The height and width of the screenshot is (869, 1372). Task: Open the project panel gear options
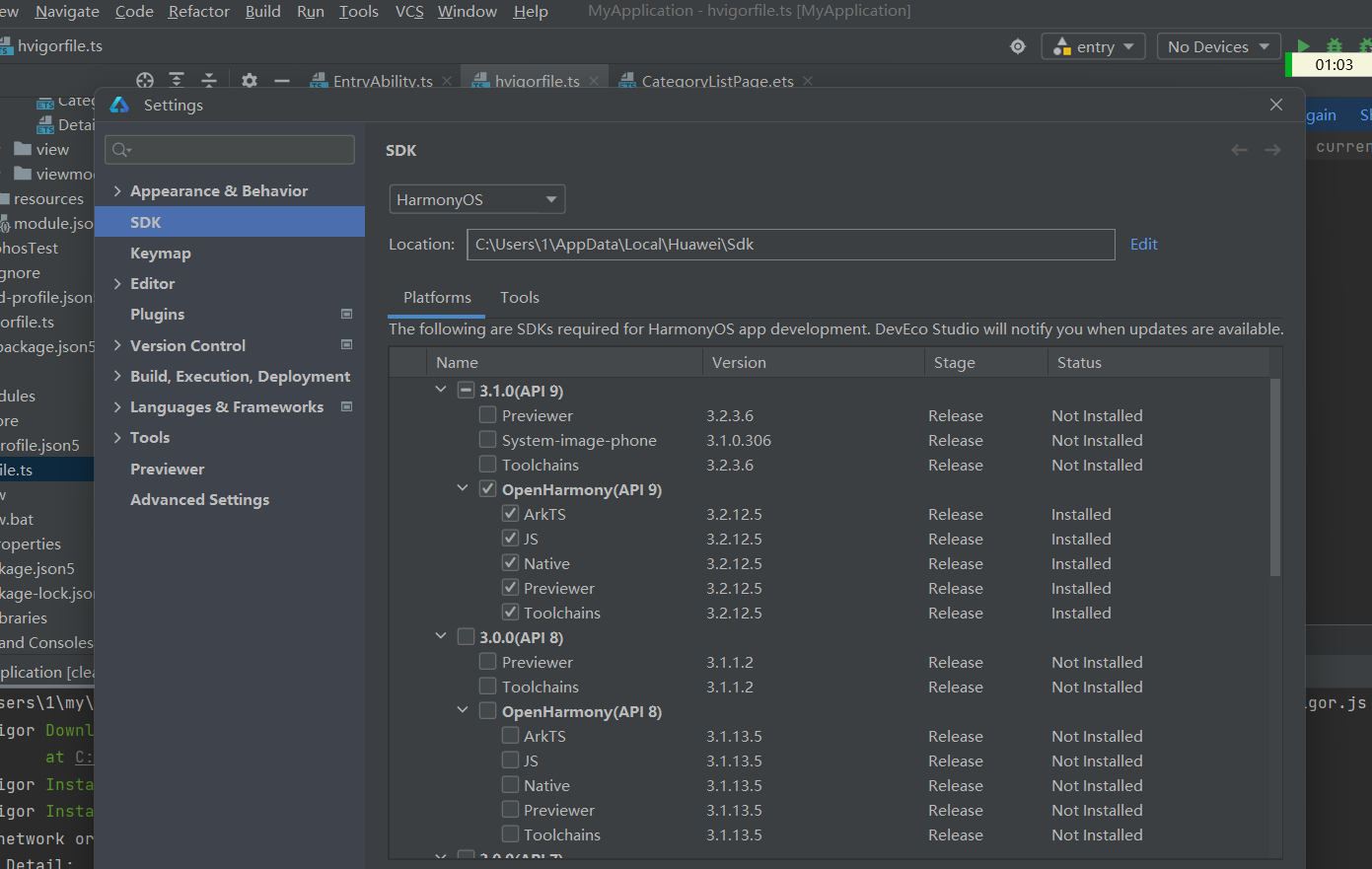coord(250,81)
